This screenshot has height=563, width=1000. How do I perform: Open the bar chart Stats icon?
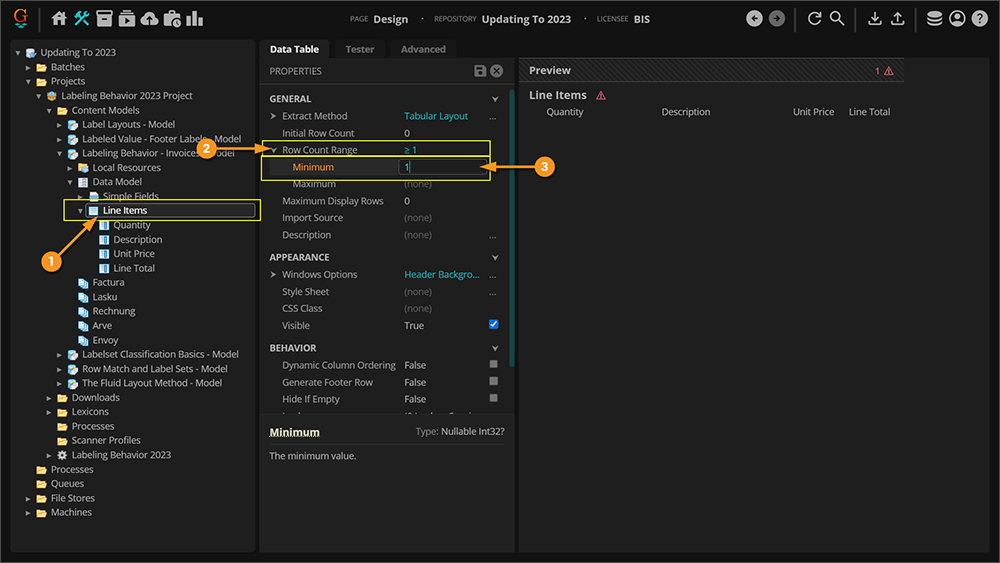coord(194,19)
